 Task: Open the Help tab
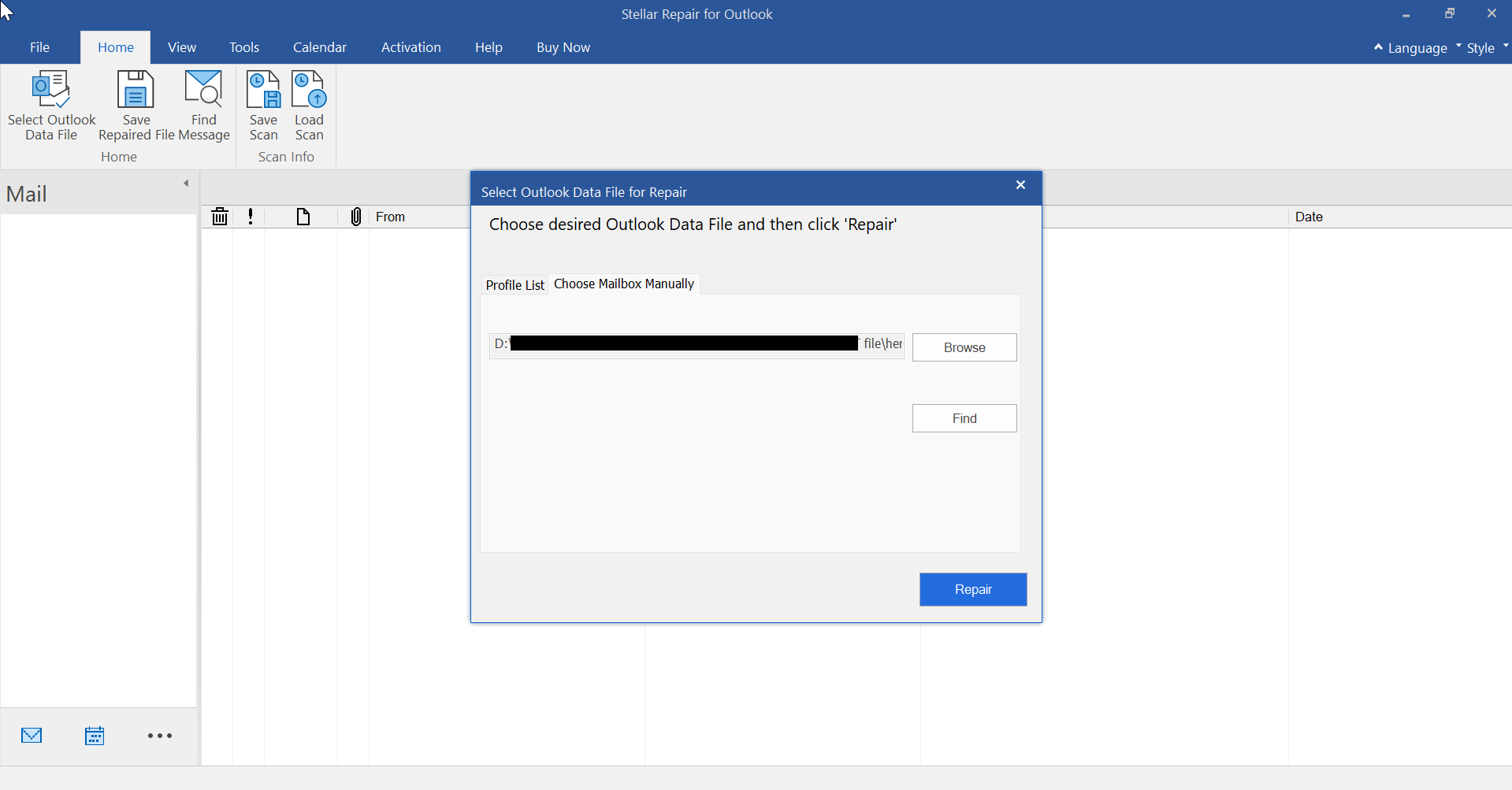[x=489, y=47]
